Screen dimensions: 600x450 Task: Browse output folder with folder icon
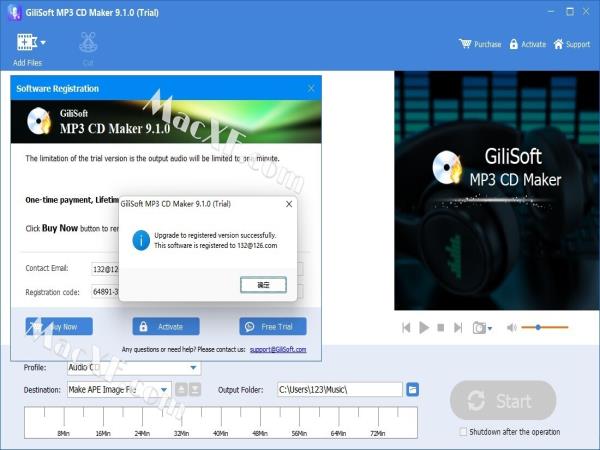[412, 389]
